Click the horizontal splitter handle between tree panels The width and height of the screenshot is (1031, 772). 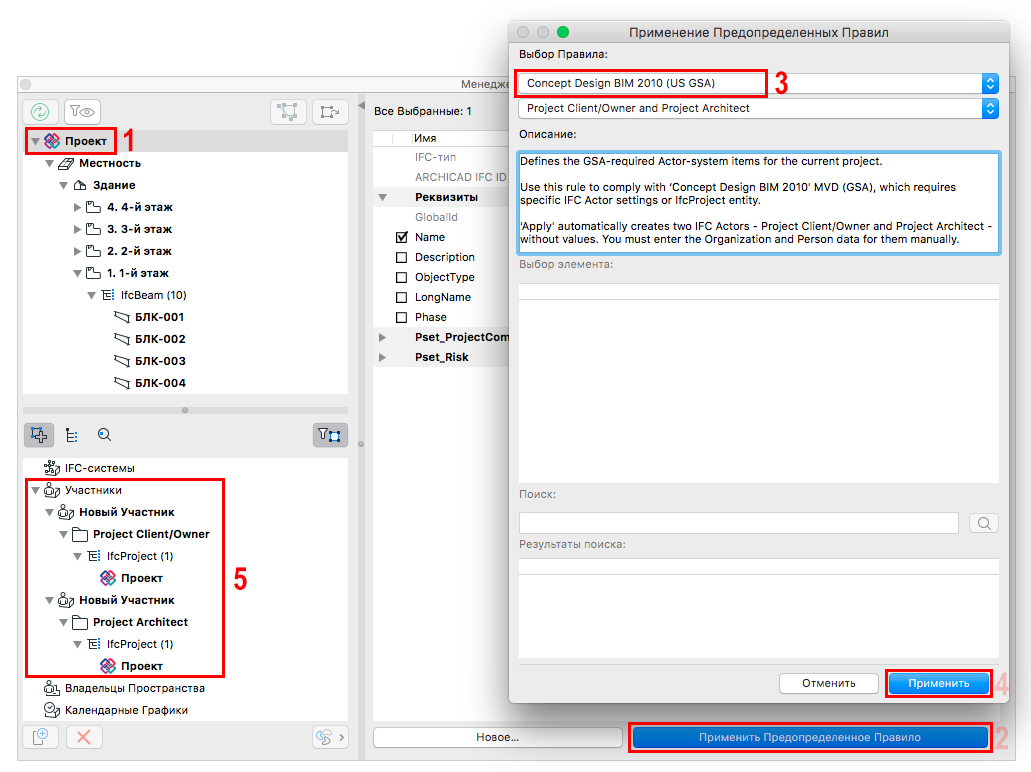tap(185, 410)
